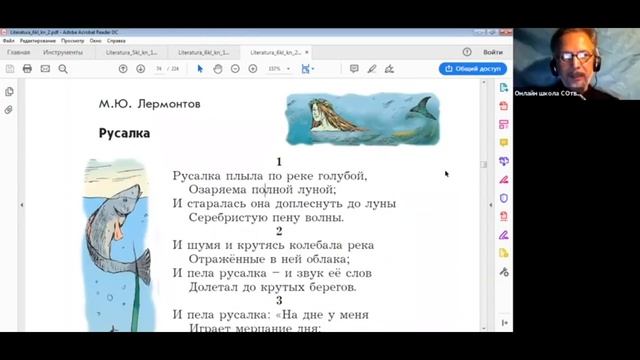Image resolution: width=640 pixels, height=360 pixels.
Task: Open attachments paperclip panel in left sidebar
Action: [9, 110]
